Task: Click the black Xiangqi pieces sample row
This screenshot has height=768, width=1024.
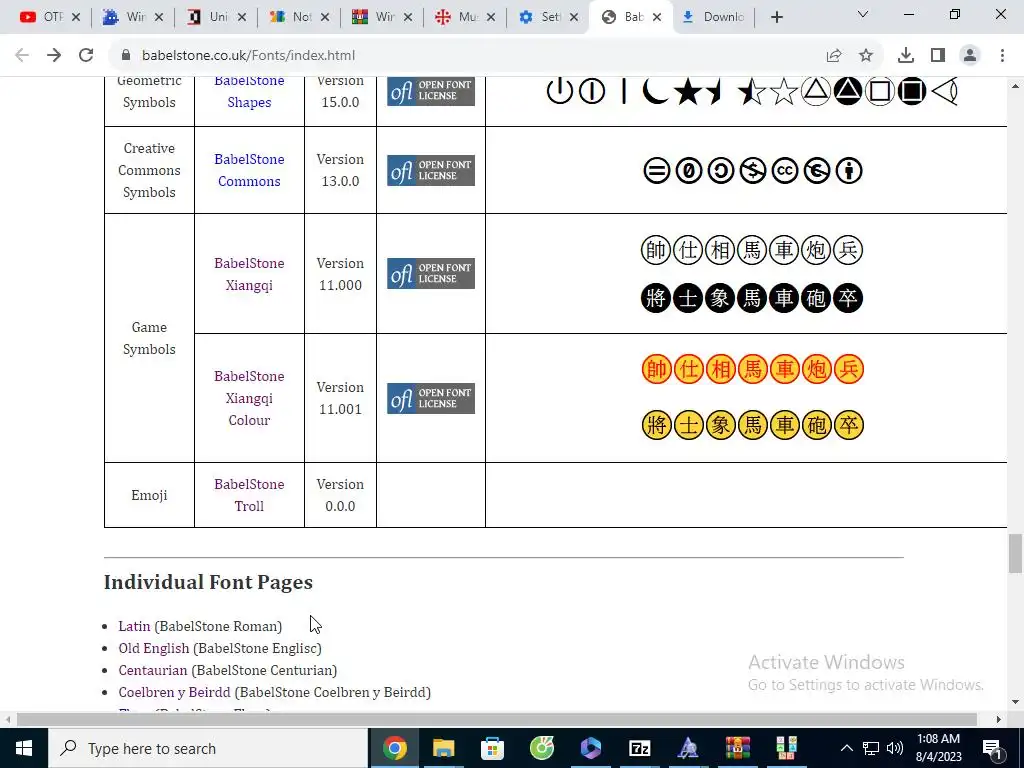Action: tap(752, 298)
